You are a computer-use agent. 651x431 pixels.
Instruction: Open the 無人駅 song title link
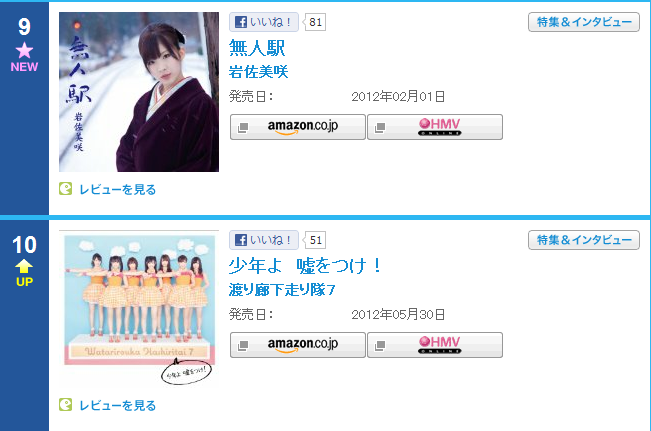click(x=257, y=48)
